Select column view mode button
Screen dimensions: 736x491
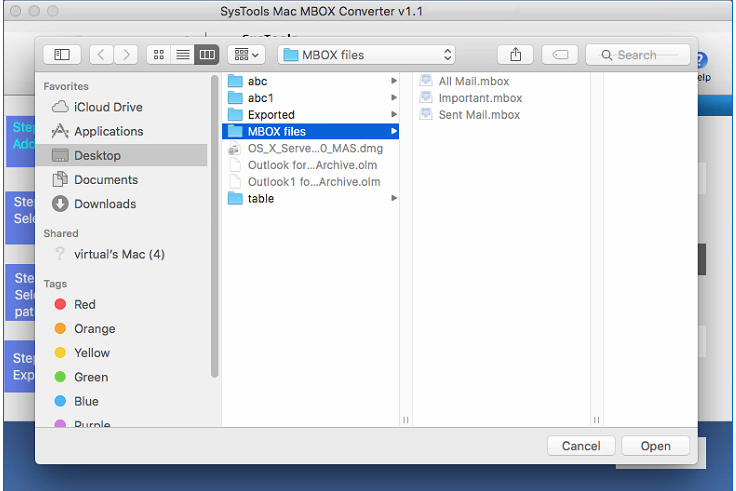[207, 55]
